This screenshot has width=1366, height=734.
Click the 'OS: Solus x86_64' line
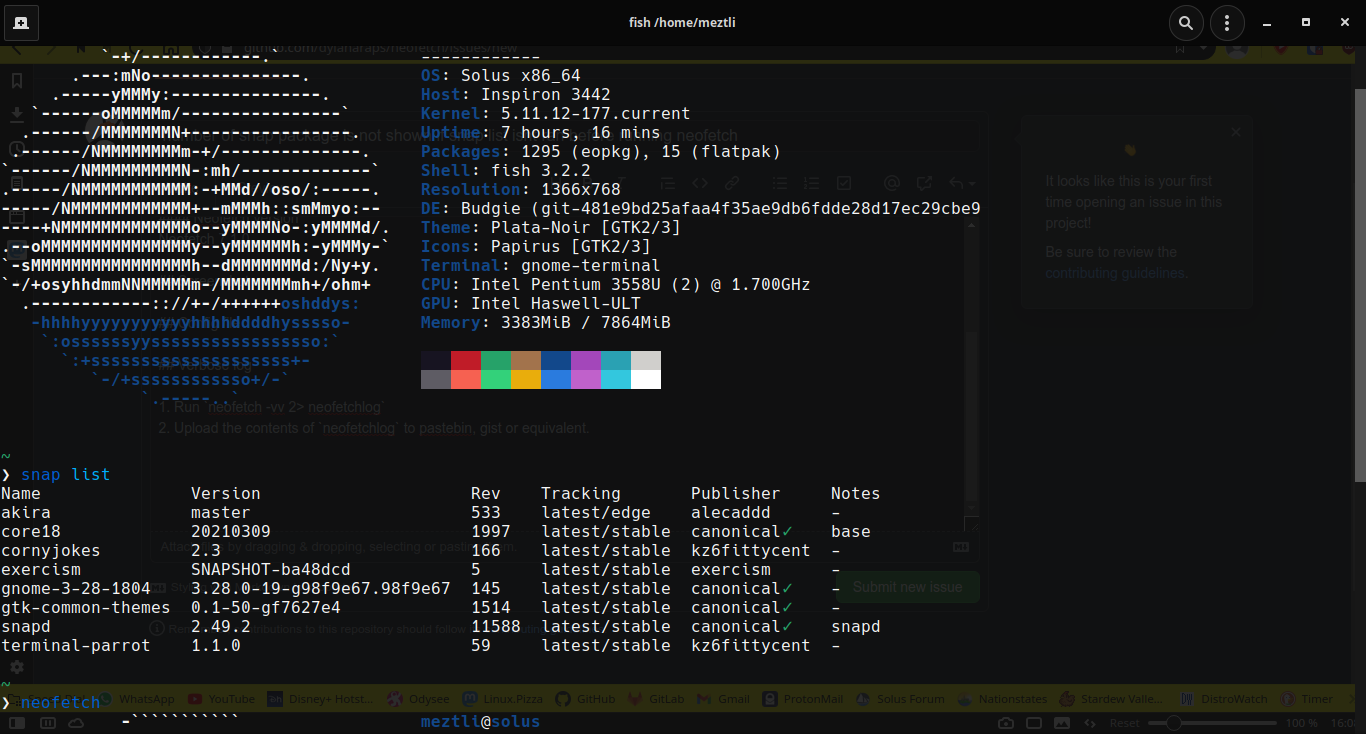[x=501, y=75]
